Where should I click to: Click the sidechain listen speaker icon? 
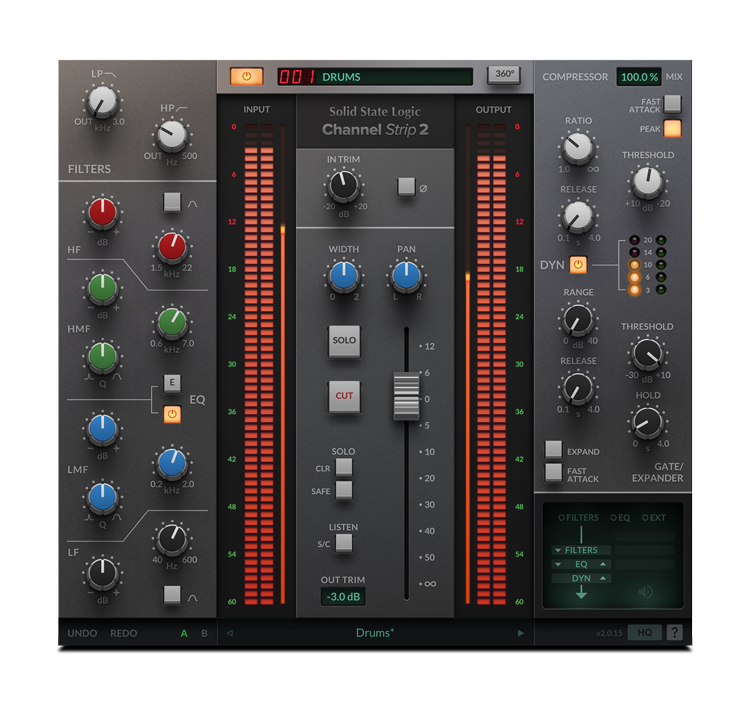[645, 592]
